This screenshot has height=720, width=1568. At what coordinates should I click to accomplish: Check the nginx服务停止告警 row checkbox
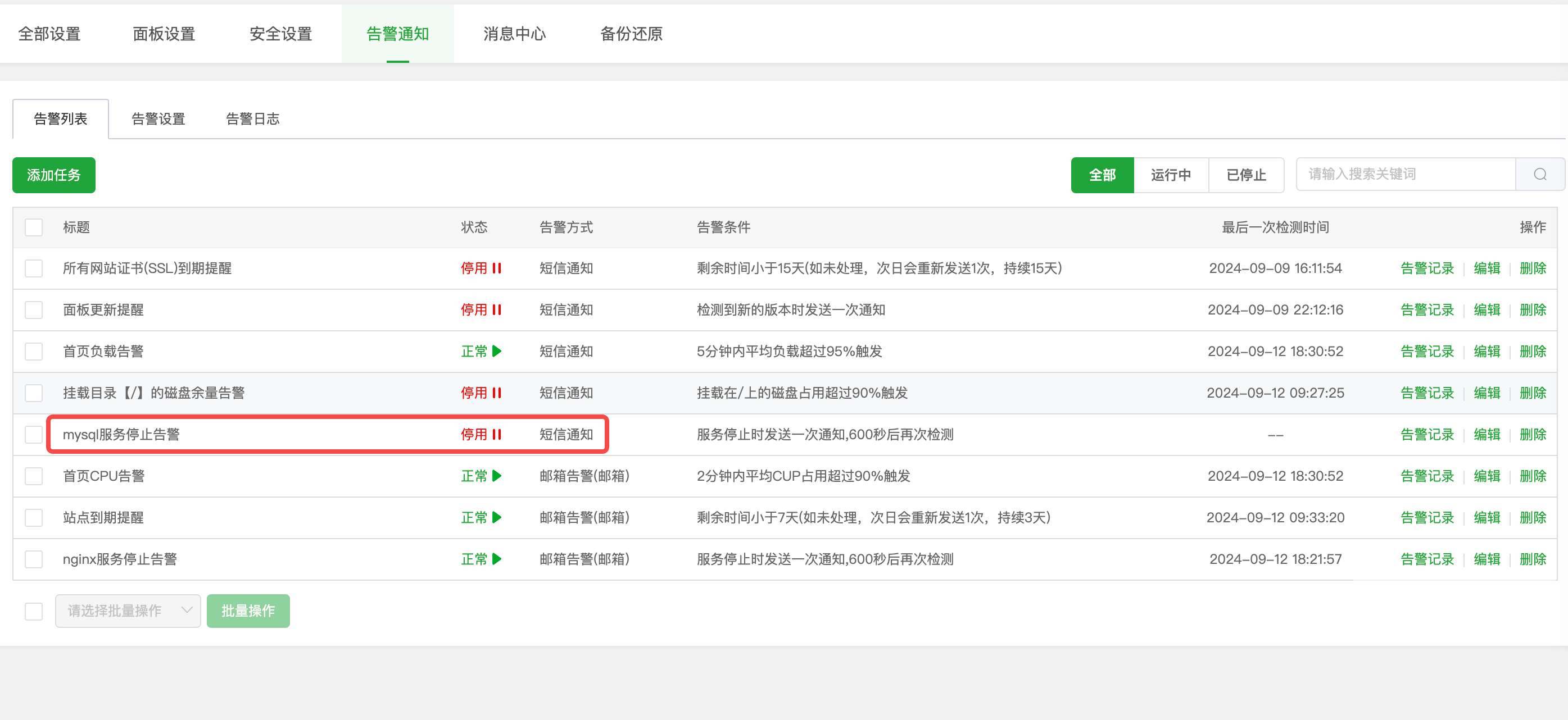(x=34, y=559)
